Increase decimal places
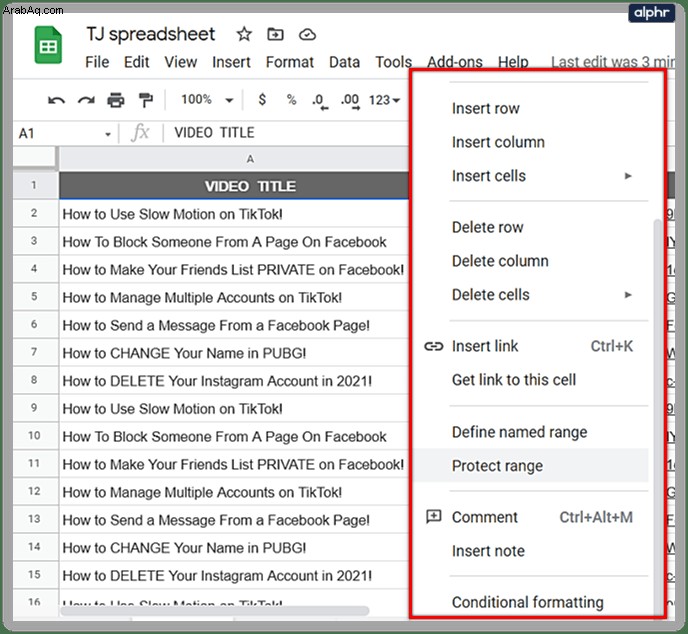Image resolution: width=688 pixels, height=634 pixels. (x=350, y=101)
